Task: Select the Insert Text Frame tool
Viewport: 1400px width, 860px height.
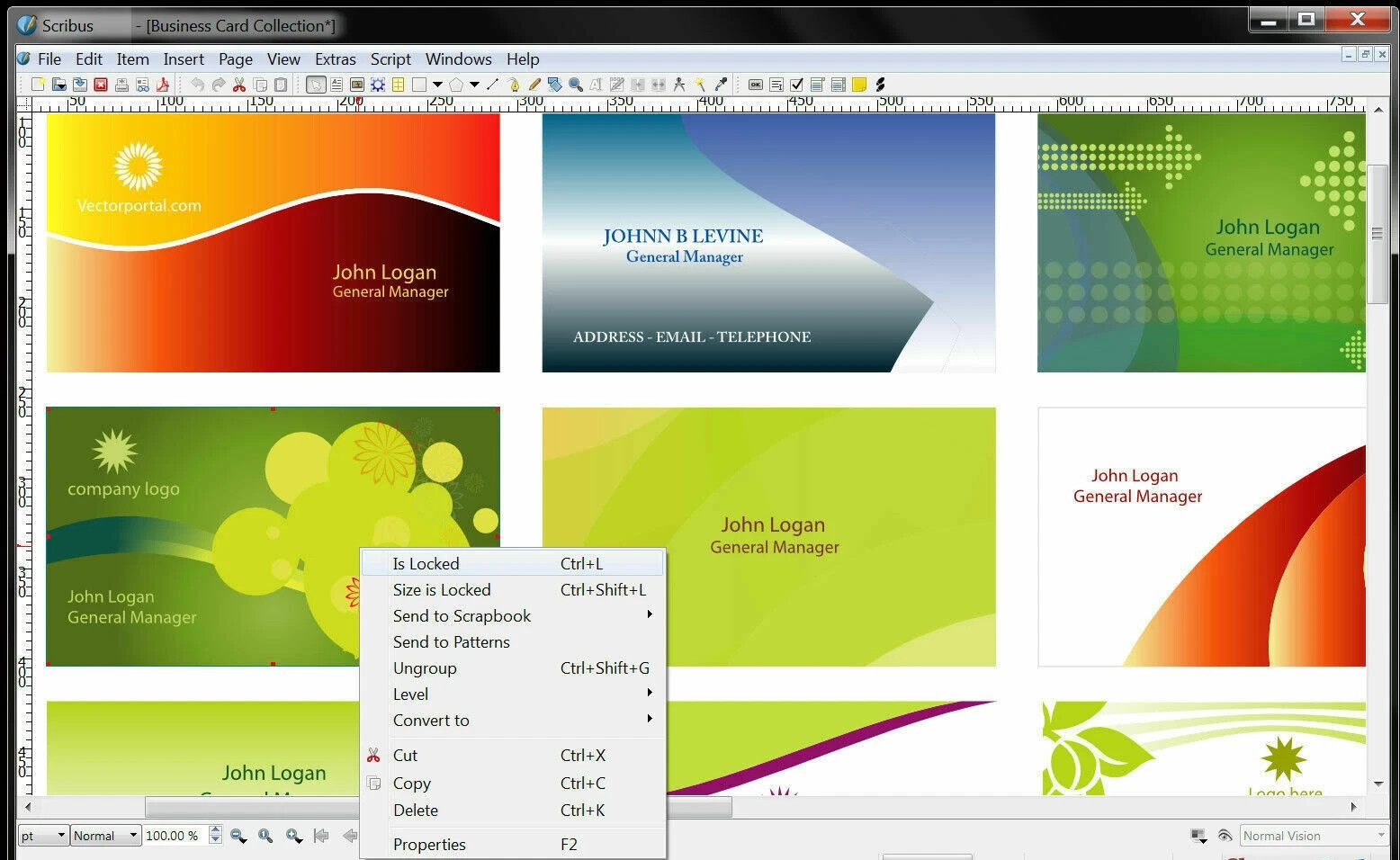Action: [337, 85]
